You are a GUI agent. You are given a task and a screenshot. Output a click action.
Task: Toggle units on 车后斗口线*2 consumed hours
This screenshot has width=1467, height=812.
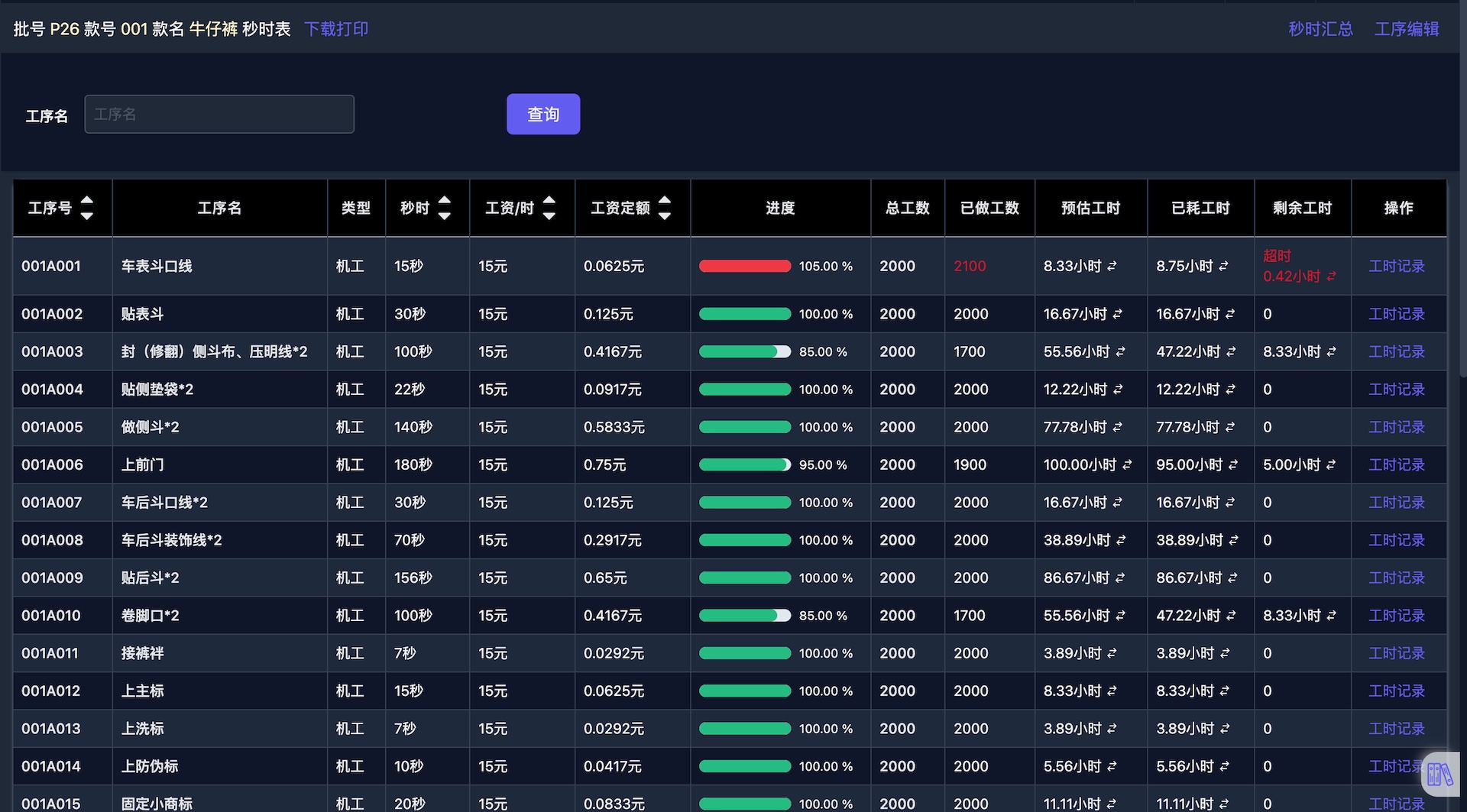(x=1230, y=502)
